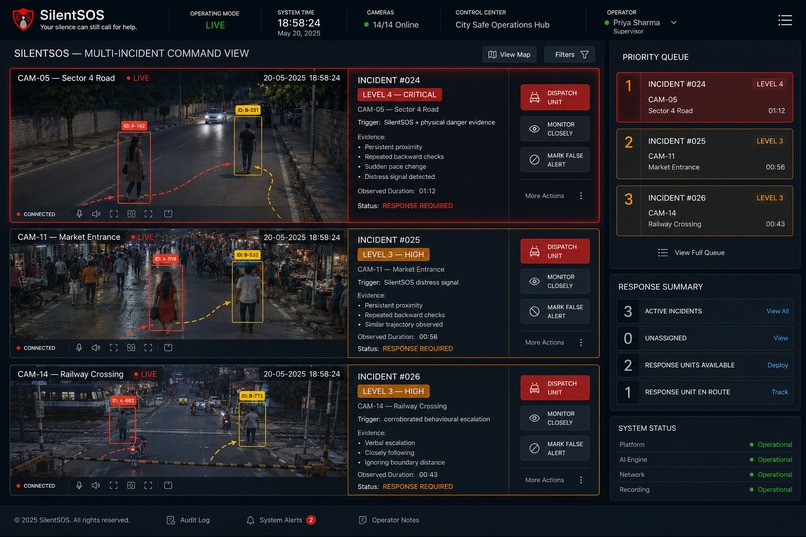
Task: Open the View Map button
Action: point(509,54)
